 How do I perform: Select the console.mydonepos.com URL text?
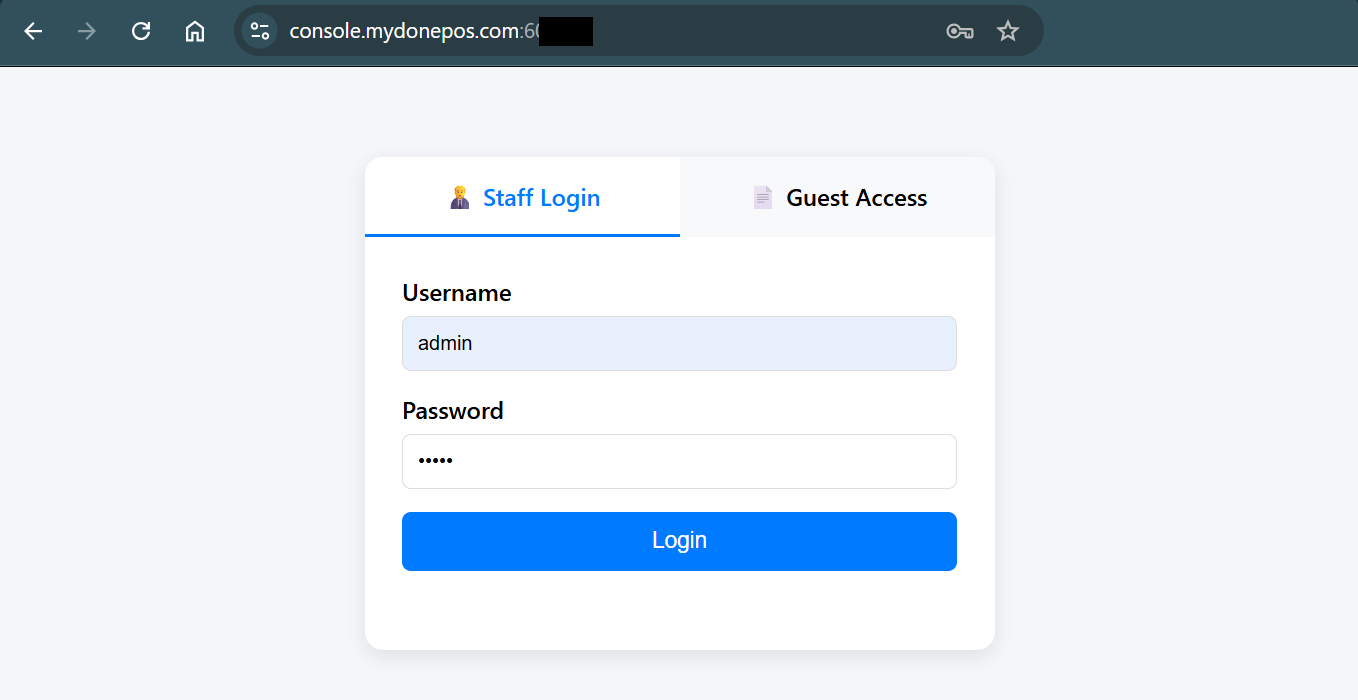403,31
